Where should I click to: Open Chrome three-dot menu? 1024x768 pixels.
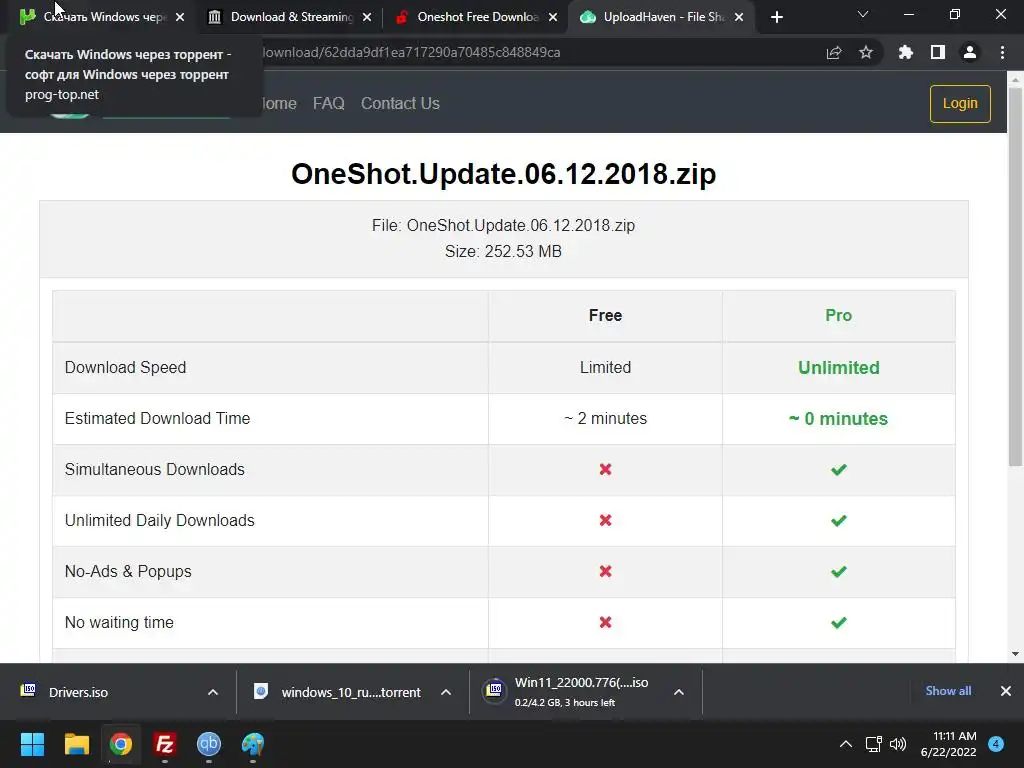[x=1002, y=52]
